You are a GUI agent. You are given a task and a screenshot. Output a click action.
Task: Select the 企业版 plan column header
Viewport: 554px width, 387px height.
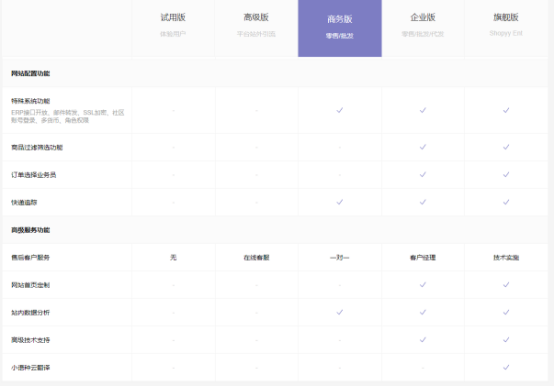point(423,28)
